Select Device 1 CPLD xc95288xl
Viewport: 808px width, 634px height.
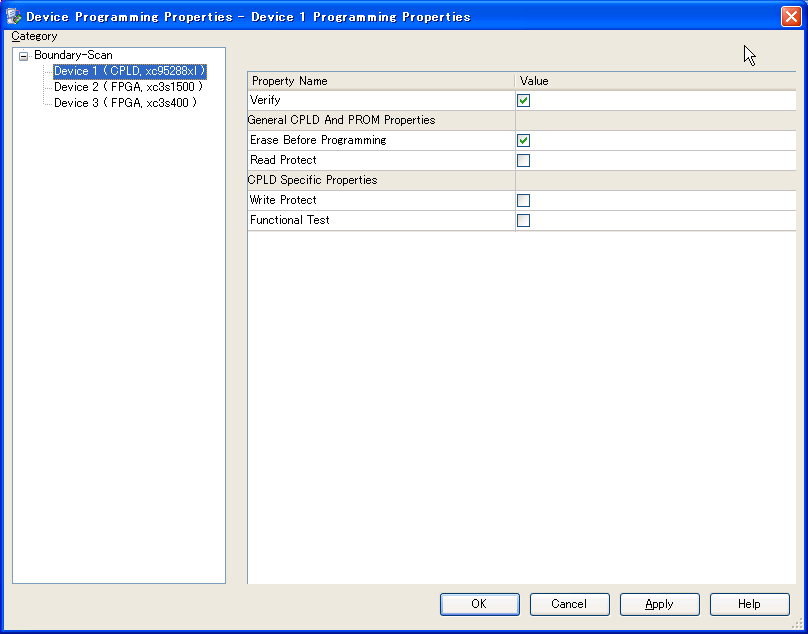coord(129,71)
